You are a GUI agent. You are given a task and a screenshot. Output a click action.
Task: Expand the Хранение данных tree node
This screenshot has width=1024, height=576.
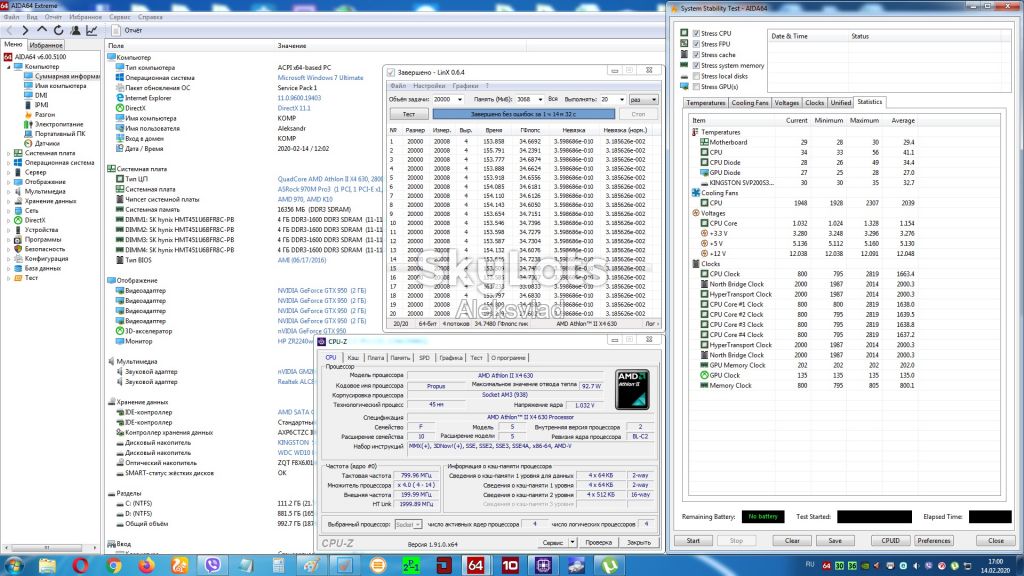(x=9, y=201)
